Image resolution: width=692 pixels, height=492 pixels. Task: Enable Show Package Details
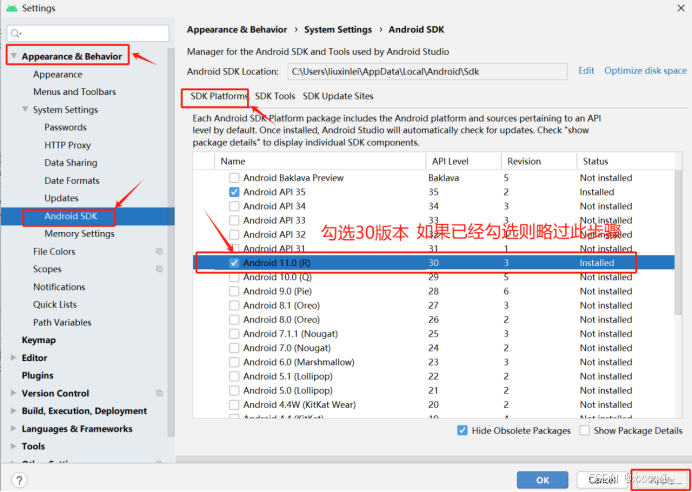click(584, 431)
